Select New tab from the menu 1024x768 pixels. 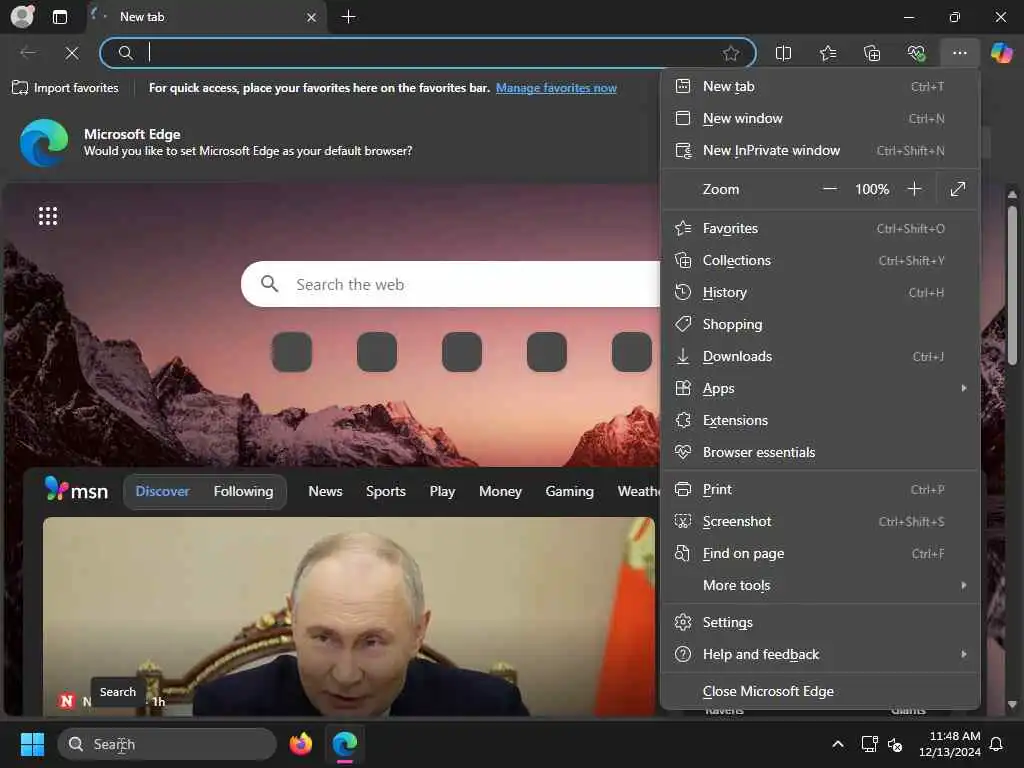pyautogui.click(x=820, y=86)
